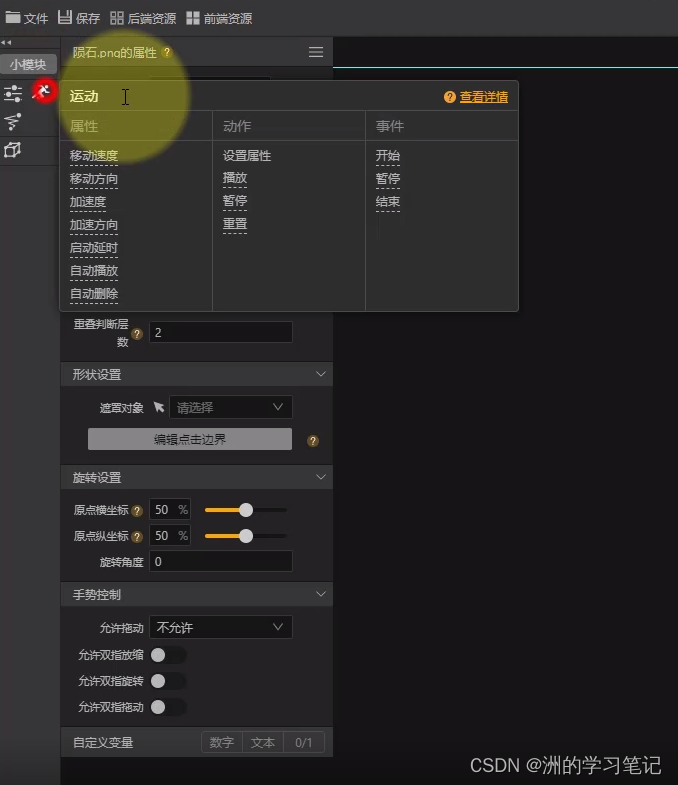The height and width of the screenshot is (785, 678).
Task: Collapse the 手势控制 section
Action: click(320, 594)
